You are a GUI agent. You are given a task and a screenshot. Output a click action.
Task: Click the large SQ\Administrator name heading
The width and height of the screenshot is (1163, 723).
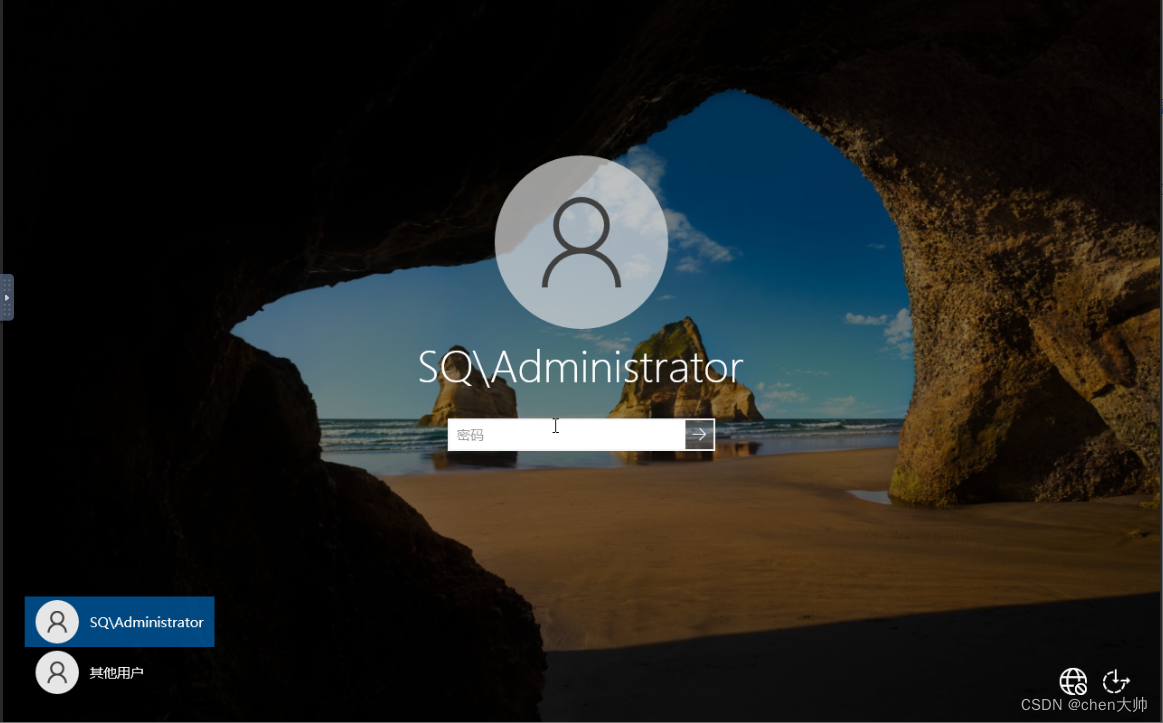pyautogui.click(x=580, y=367)
